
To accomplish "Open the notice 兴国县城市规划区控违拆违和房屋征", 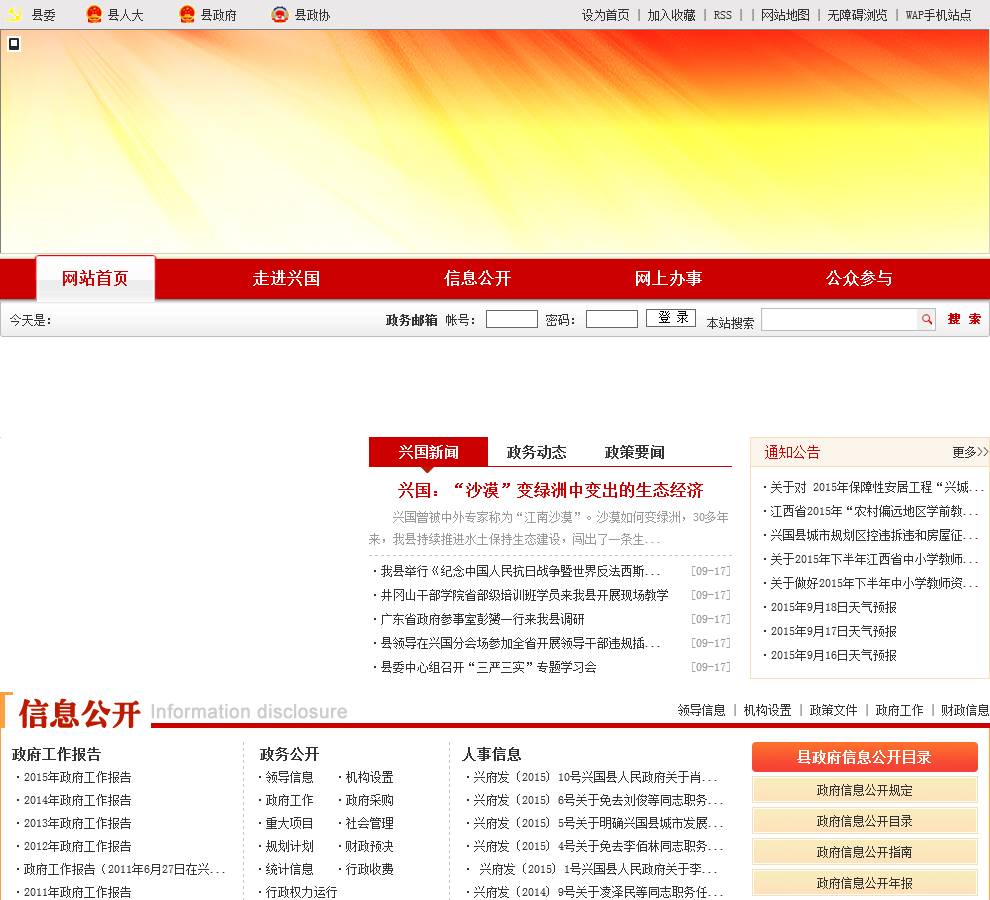I will click(874, 536).
